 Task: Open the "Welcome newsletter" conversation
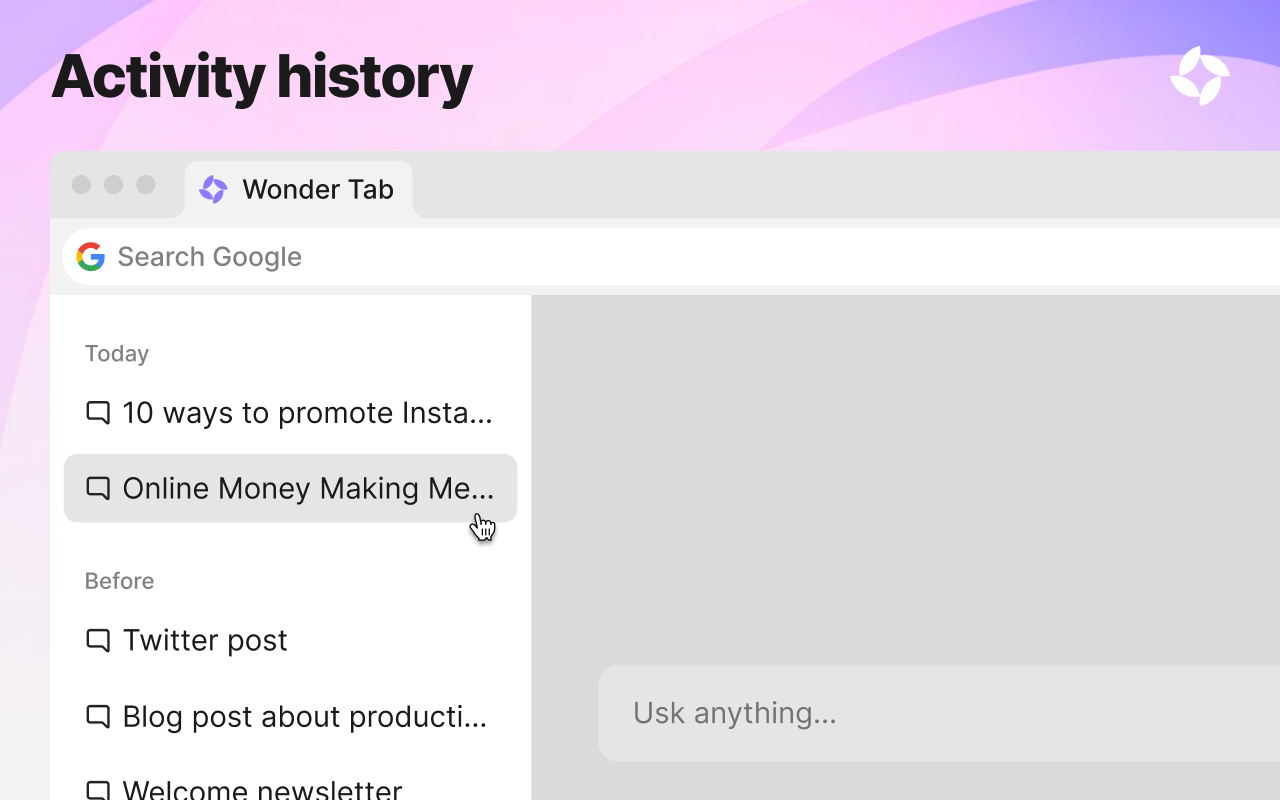[262, 790]
